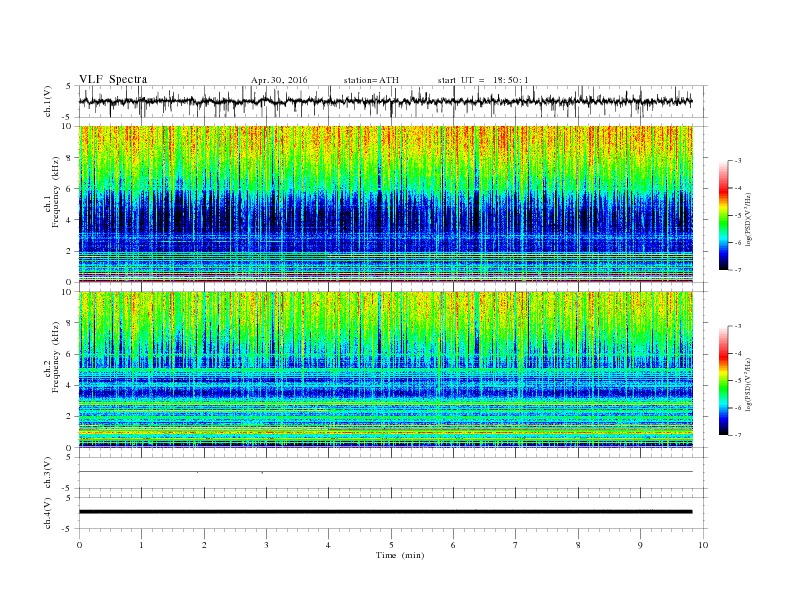The image size is (792, 612).
Task: Click the 'Time (min)' axis label
Action: [x=400, y=555]
